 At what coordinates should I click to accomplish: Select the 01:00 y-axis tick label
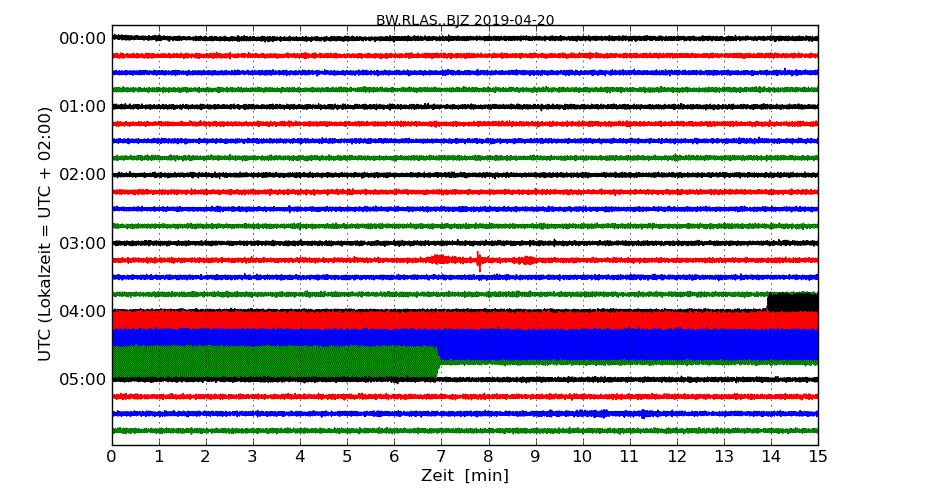click(83, 107)
